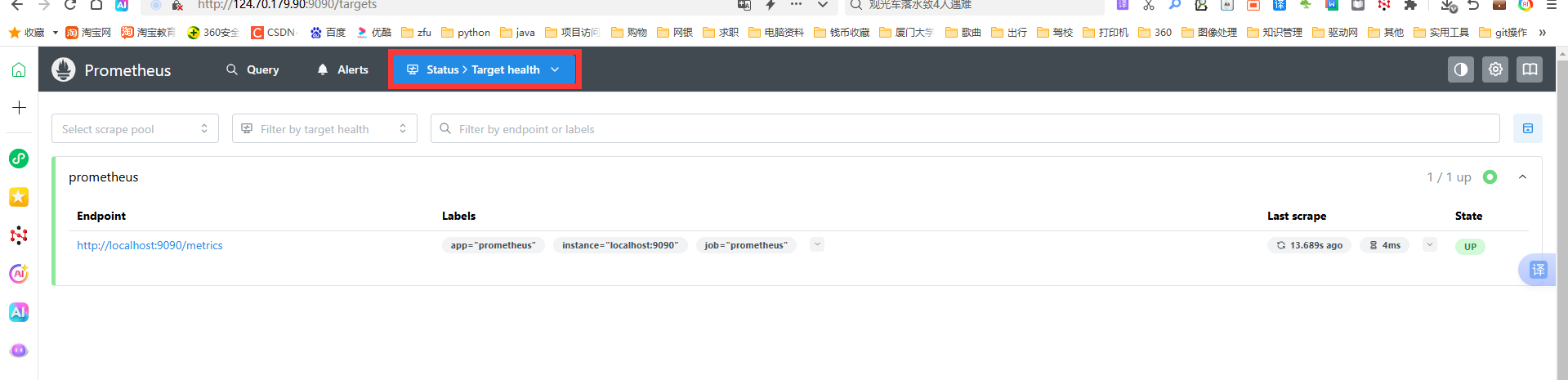Viewport: 1568px width, 380px height.
Task: Open the 360安全 bookmark
Action: pos(213,33)
